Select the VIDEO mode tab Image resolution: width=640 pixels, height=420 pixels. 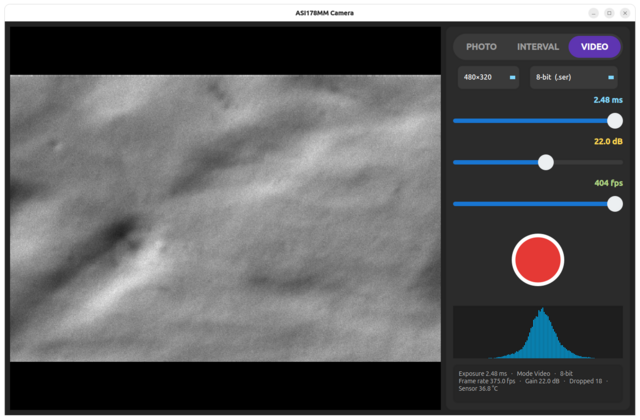(594, 47)
